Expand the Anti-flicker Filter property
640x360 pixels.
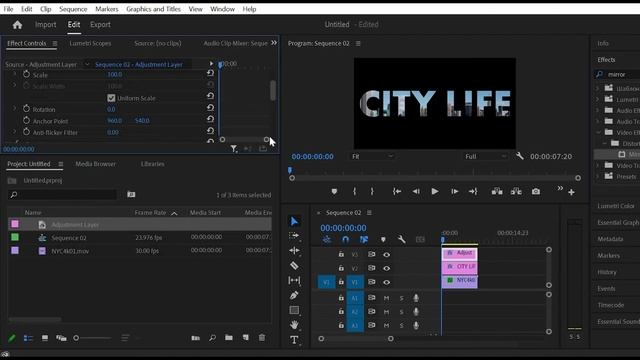pyautogui.click(x=14, y=131)
